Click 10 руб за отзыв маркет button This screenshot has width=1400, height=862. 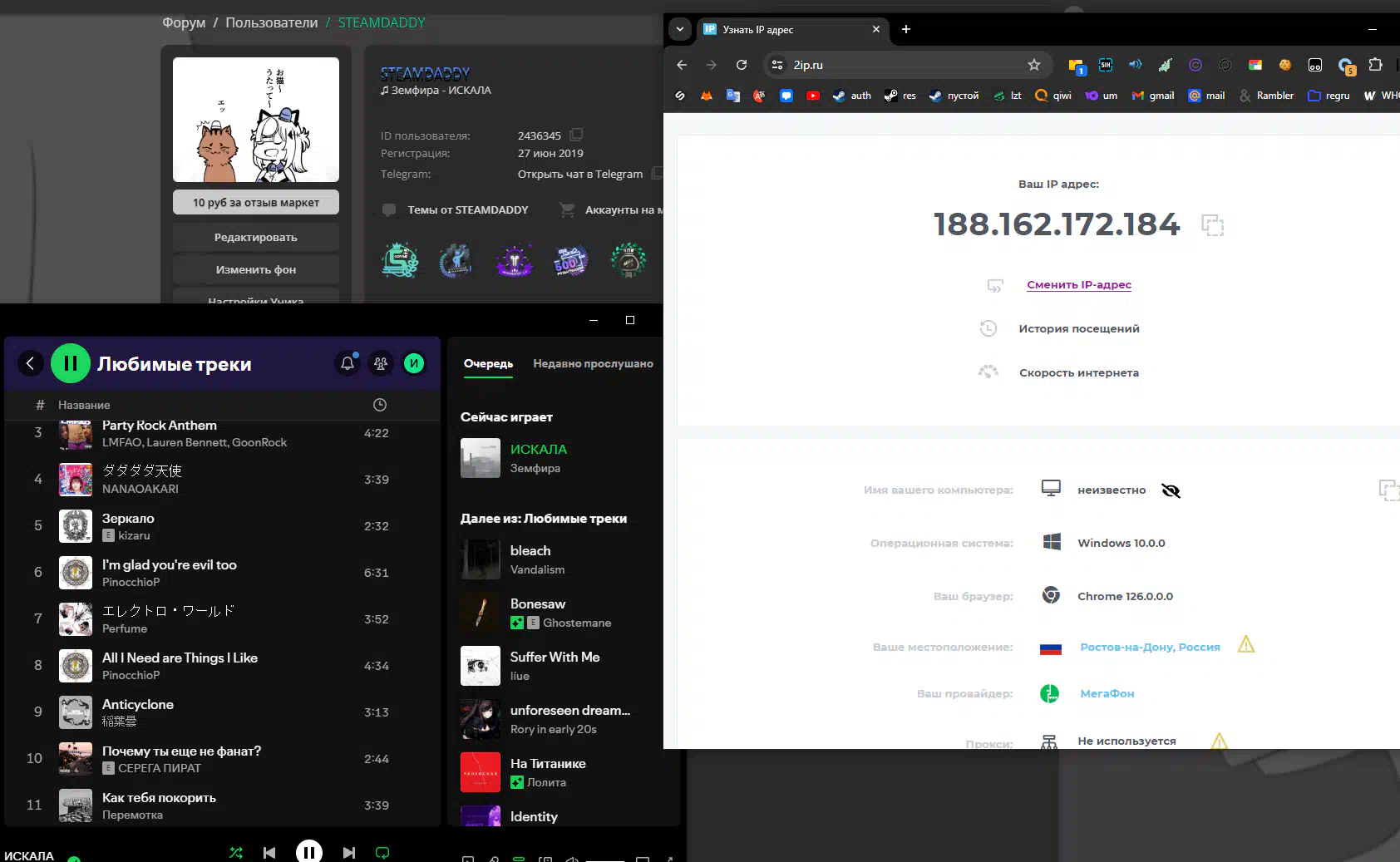256,202
